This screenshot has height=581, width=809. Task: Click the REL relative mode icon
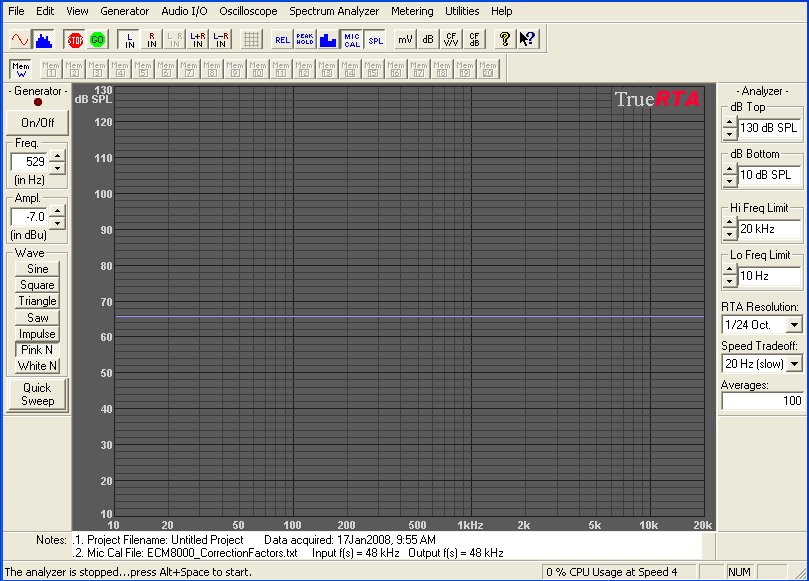[x=282, y=39]
